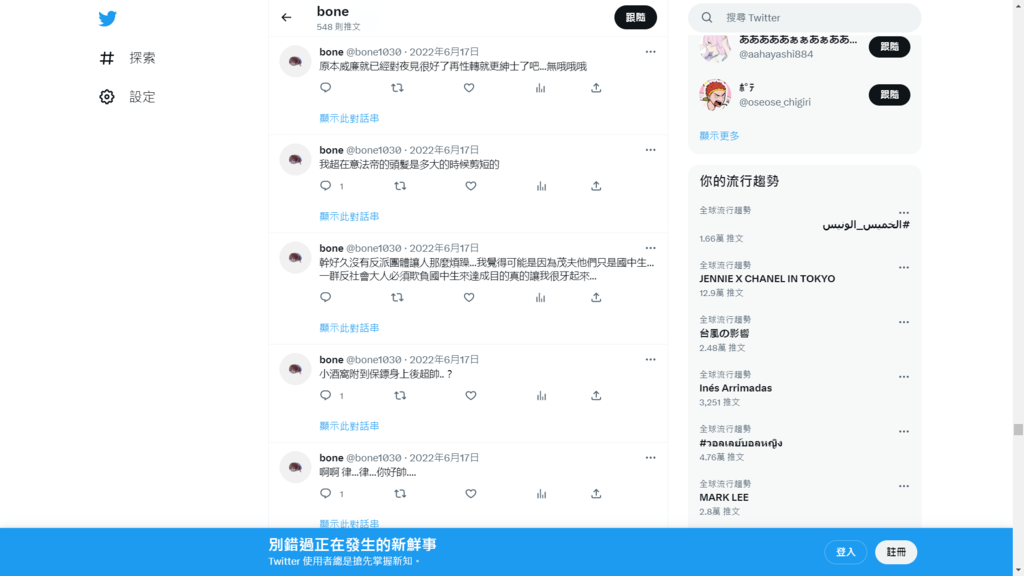Click the 註冊 sign up button
Viewport: 1024px width, 576px height.
(x=896, y=552)
